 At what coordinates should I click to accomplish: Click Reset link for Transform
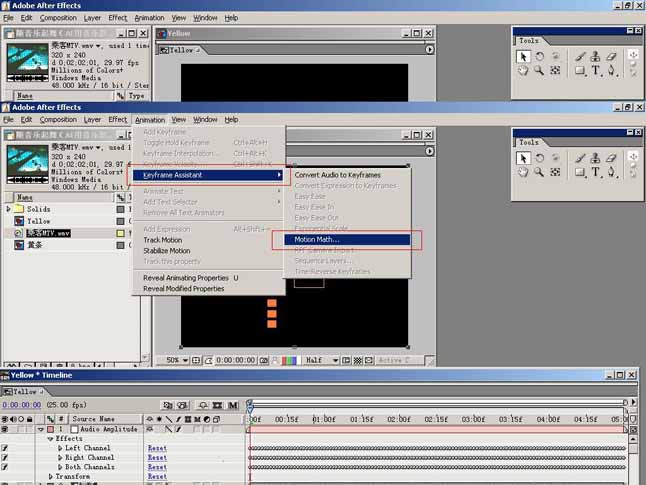(x=157, y=476)
